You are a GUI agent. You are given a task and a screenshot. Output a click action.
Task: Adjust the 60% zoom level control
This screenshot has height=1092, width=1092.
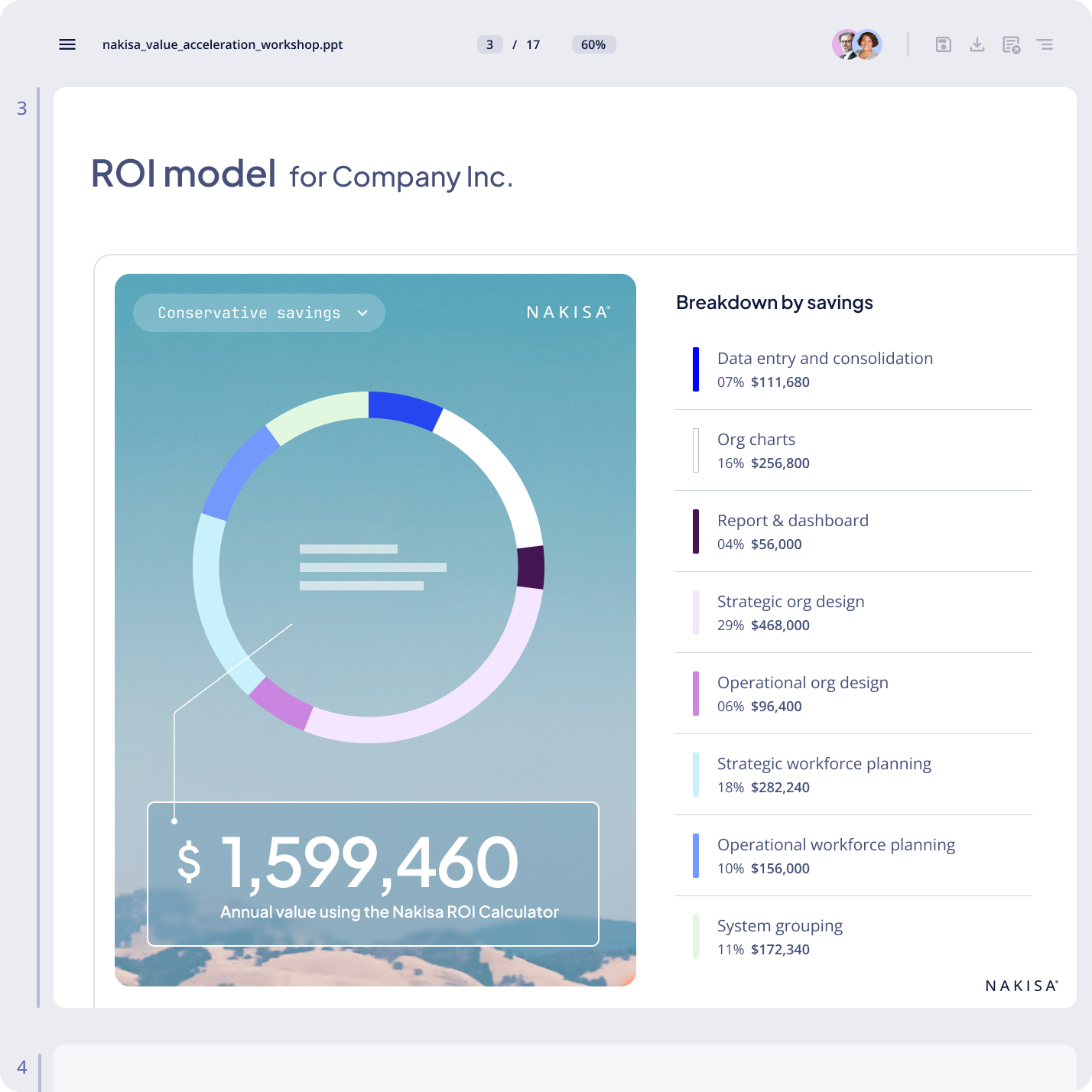[x=593, y=44]
